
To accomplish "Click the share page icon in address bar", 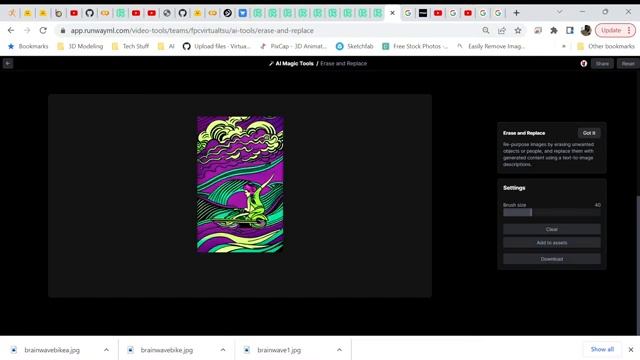I will pos(502,30).
